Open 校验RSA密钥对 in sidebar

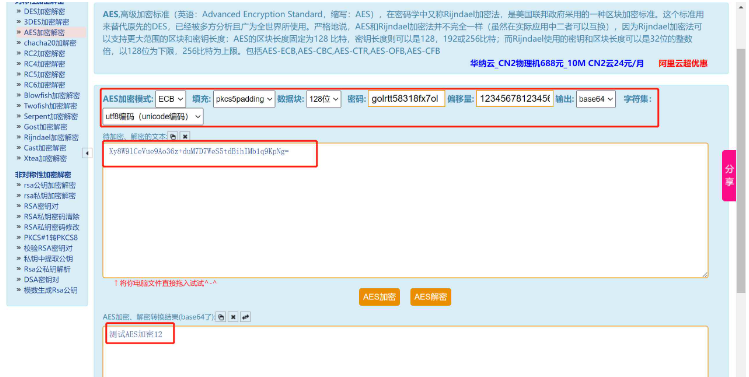(x=47, y=248)
